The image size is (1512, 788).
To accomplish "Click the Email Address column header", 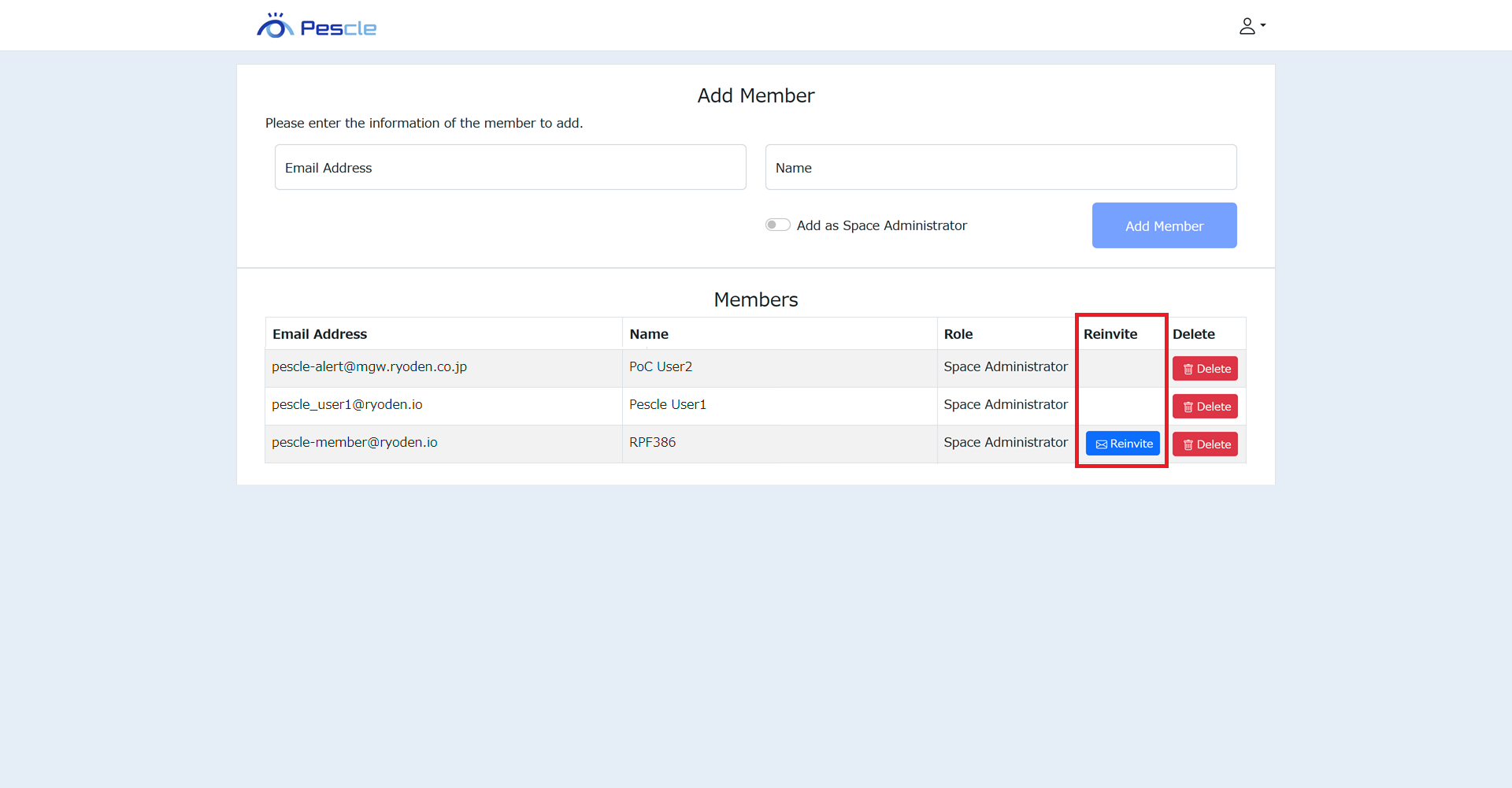I will pos(320,334).
